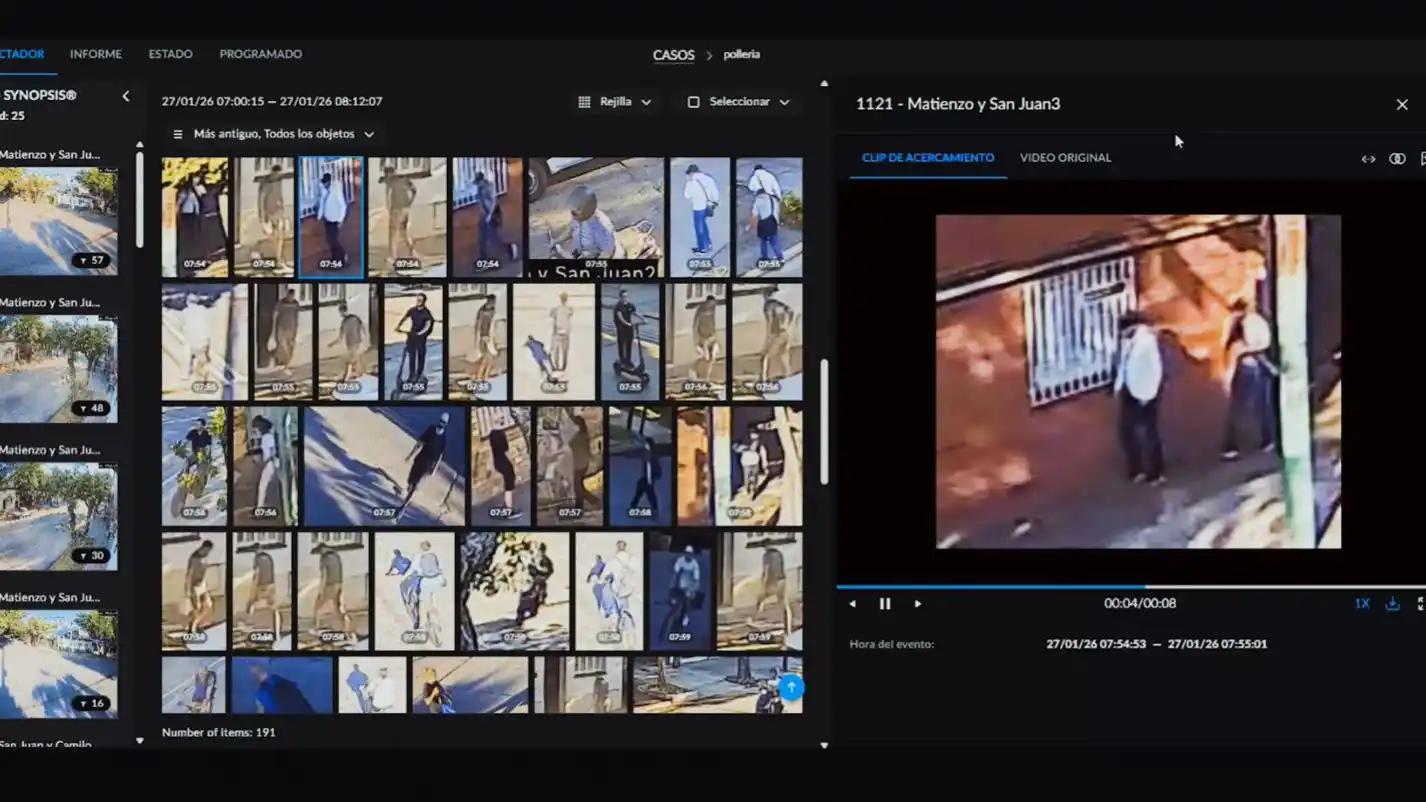Step back one frame in clip
1426x802 pixels.
[852, 604]
